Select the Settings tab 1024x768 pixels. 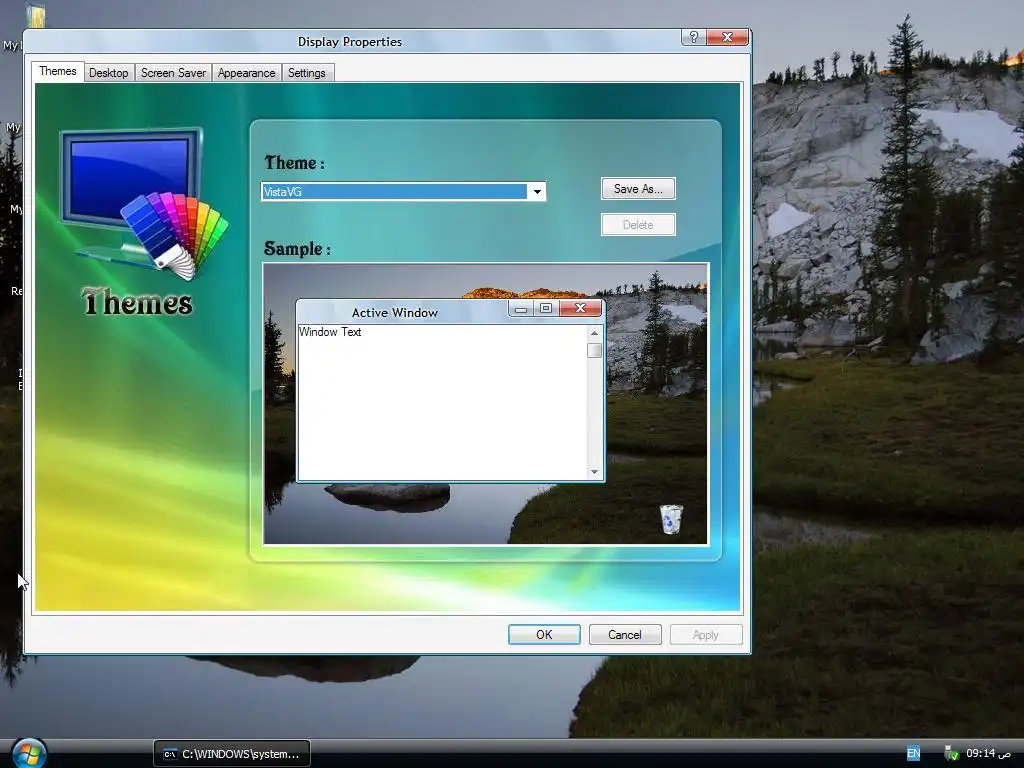(306, 72)
